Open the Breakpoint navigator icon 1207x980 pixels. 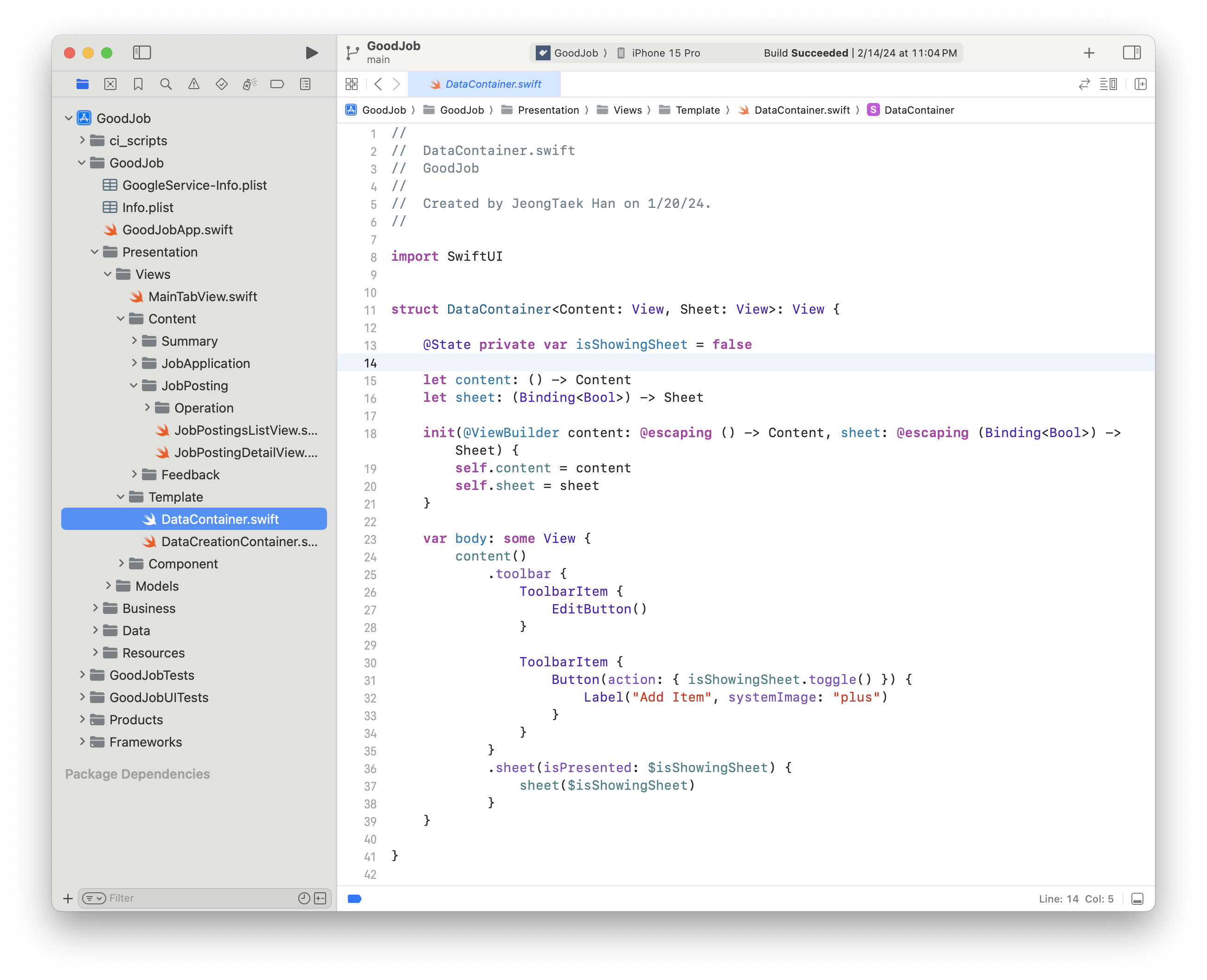277,84
